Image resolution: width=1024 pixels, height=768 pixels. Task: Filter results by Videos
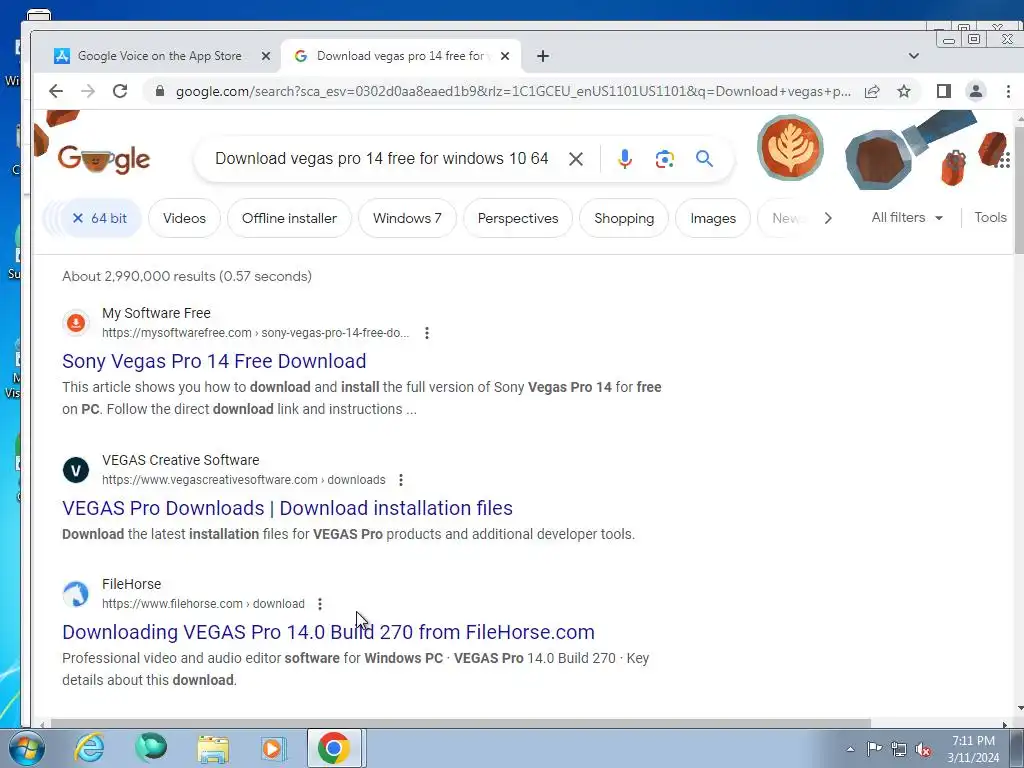click(184, 218)
